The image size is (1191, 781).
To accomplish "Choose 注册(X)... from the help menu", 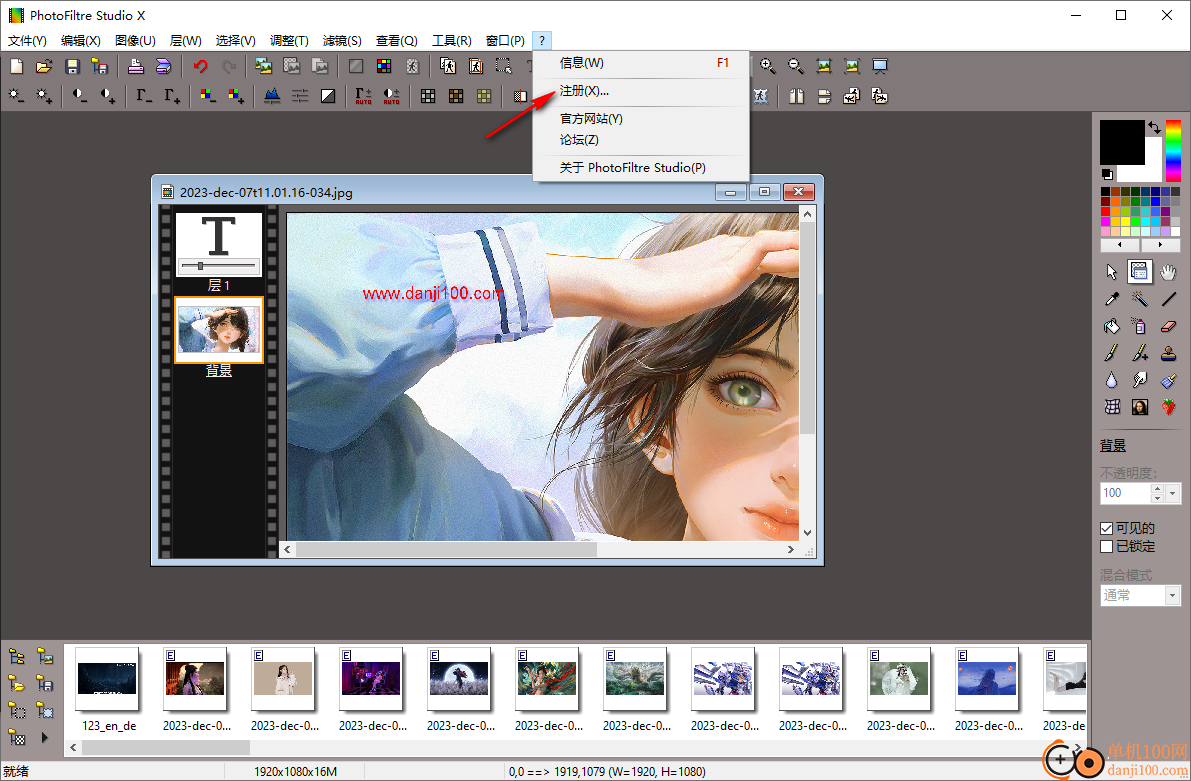I will (x=641, y=91).
